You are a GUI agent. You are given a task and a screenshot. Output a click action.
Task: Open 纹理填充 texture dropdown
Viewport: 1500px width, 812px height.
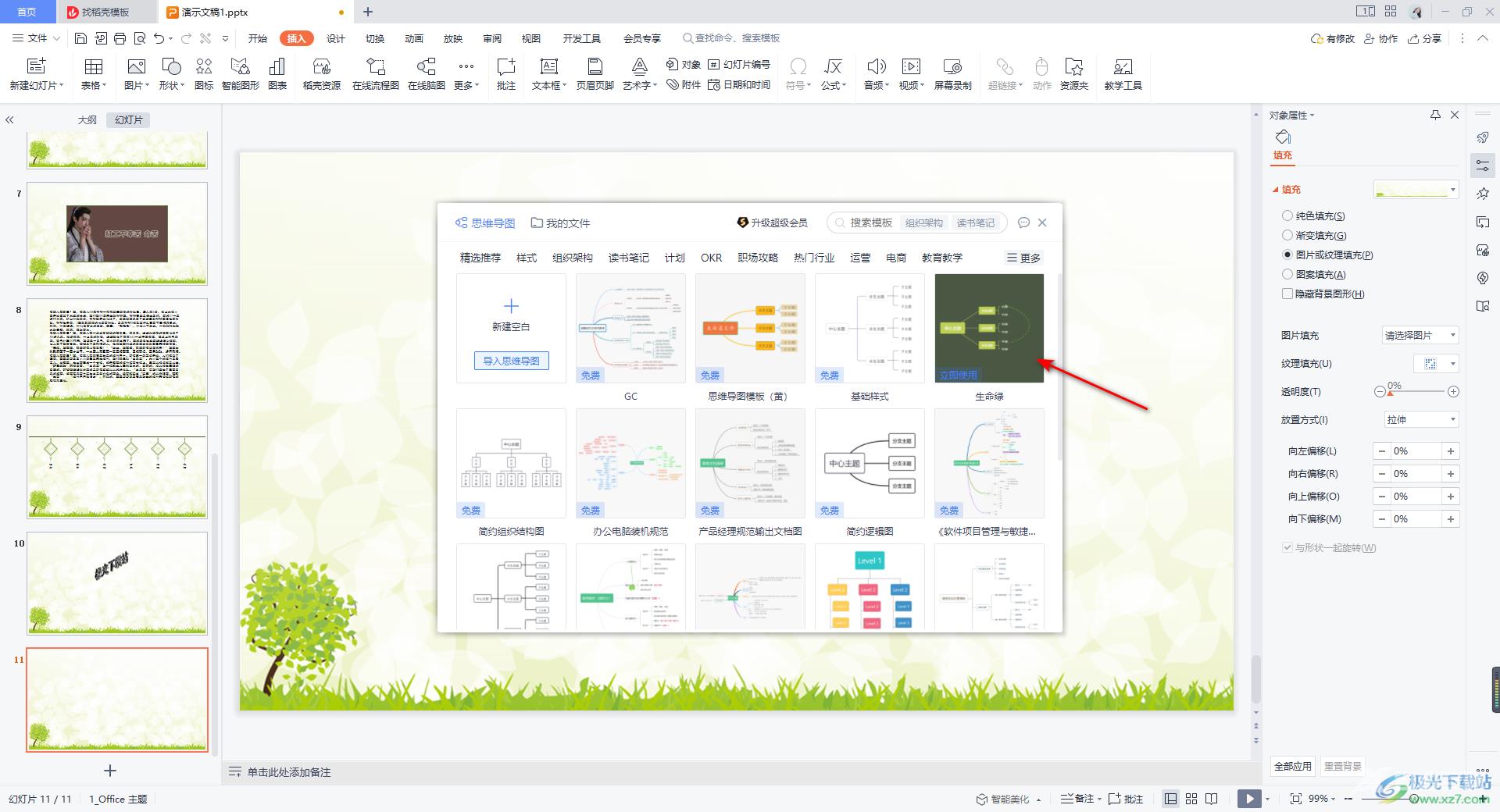[x=1437, y=364]
